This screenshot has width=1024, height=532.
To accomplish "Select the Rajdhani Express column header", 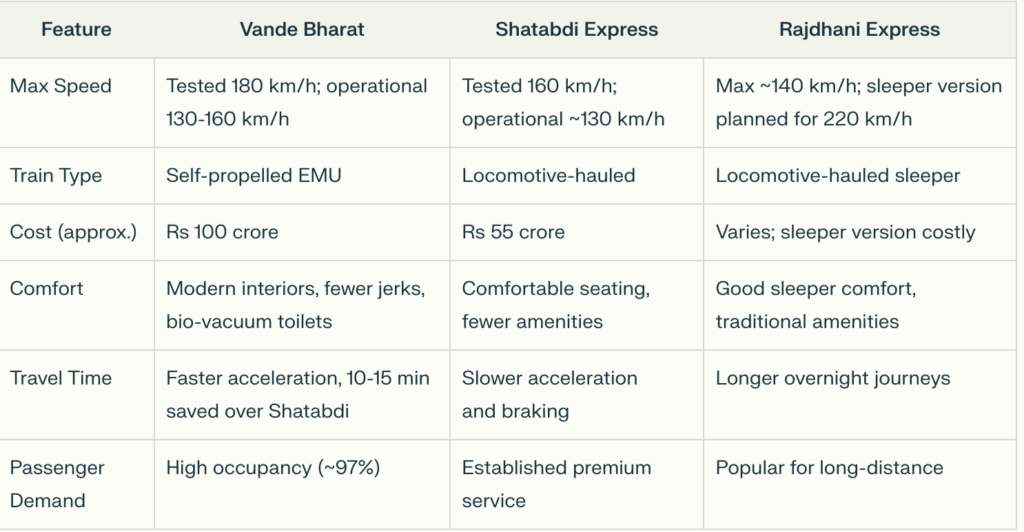I will (859, 29).
